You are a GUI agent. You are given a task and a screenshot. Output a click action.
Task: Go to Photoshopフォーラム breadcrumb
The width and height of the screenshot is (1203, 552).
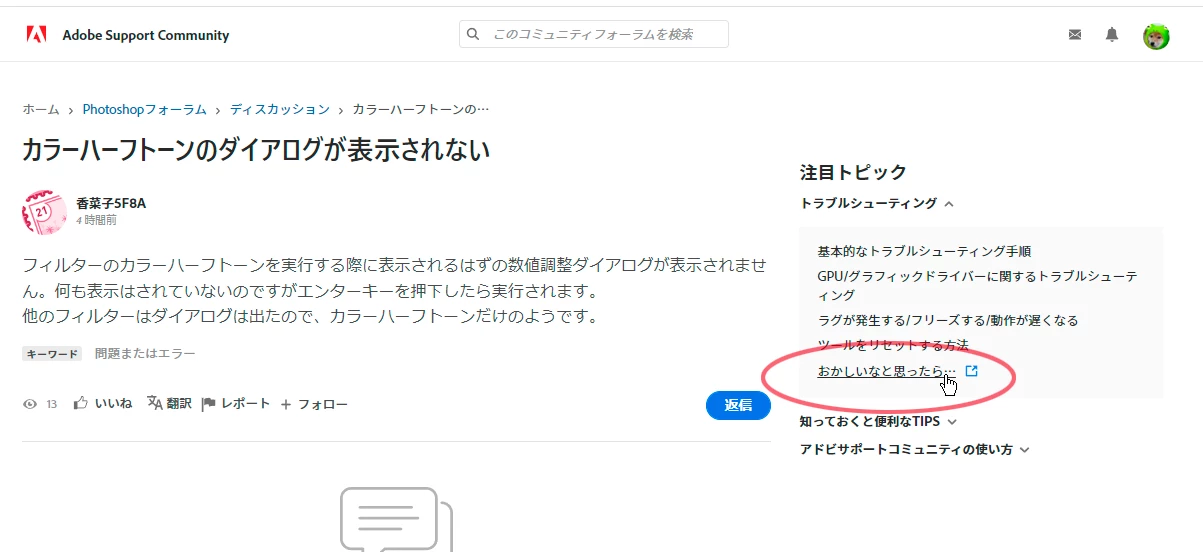[x=145, y=109]
